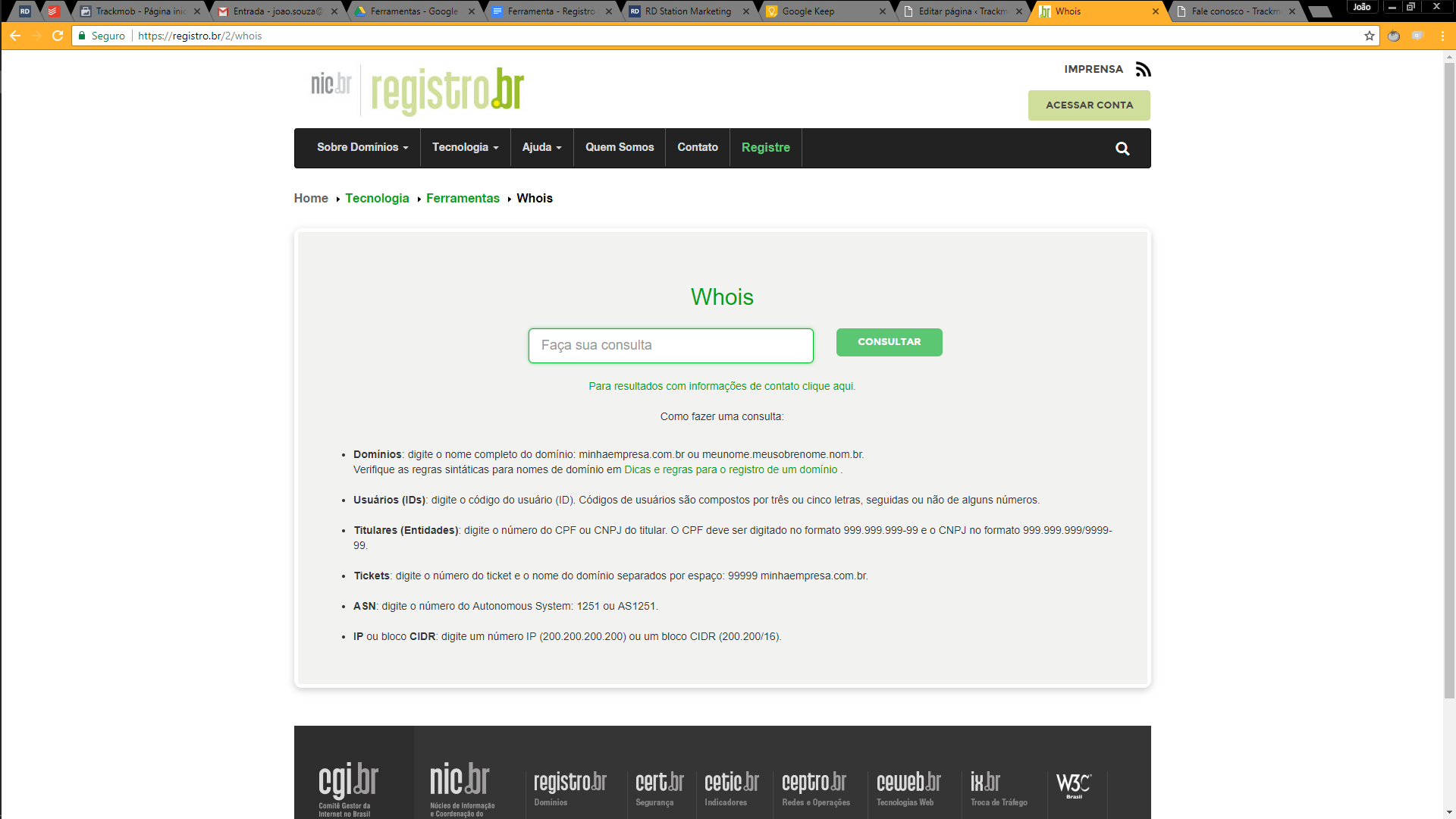
Task: Open Dicas e regras para registro link
Action: pos(730,470)
